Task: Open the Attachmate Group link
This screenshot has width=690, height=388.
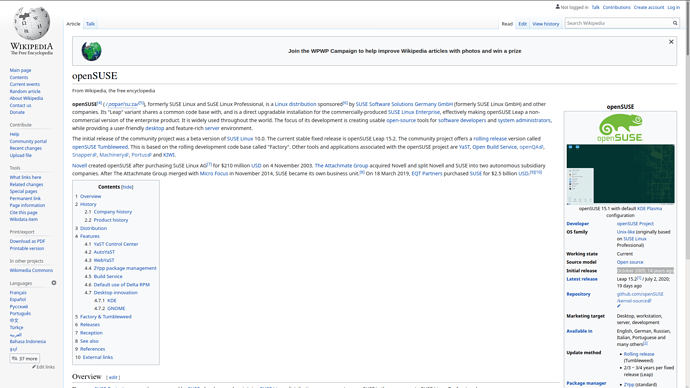Action: click(341, 165)
